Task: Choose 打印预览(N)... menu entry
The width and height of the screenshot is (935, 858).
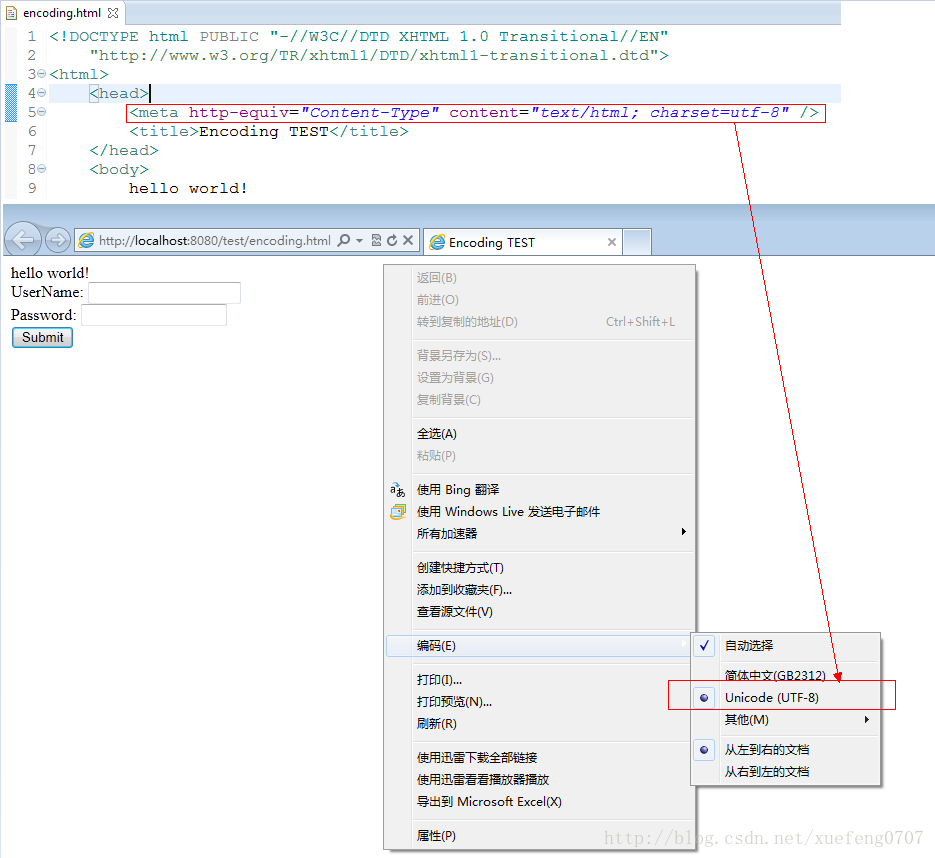Action: (x=538, y=702)
